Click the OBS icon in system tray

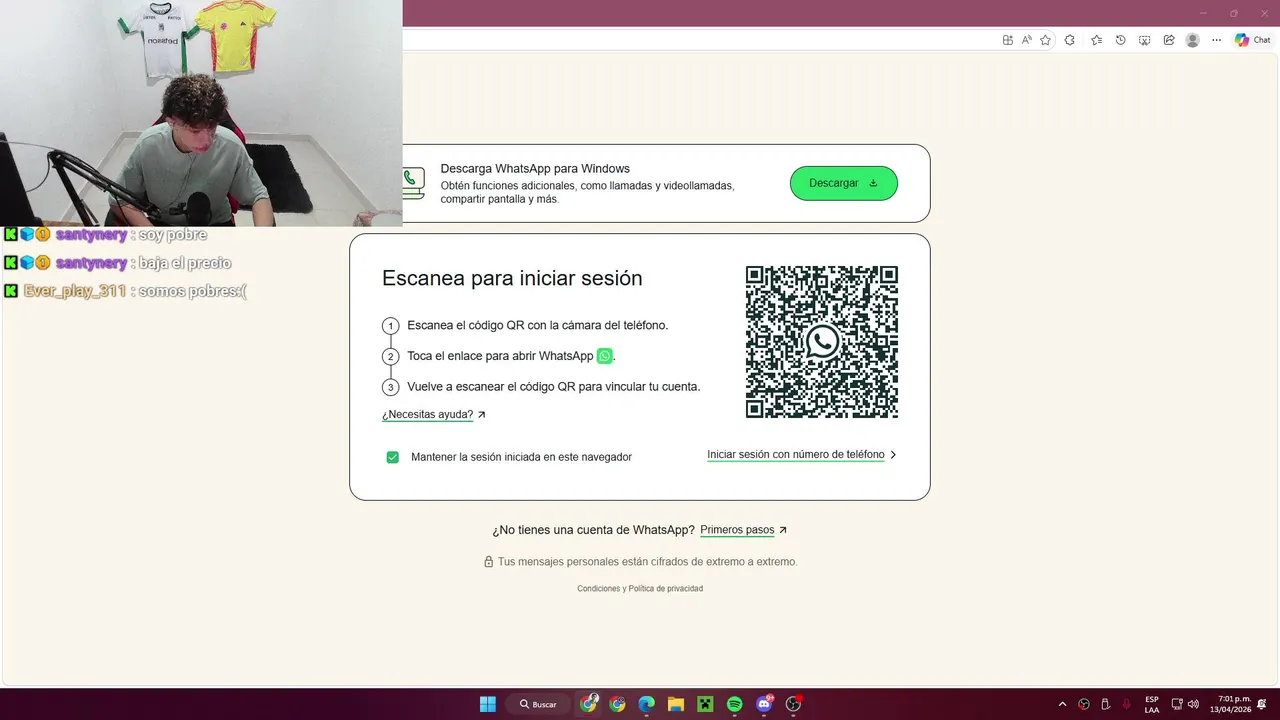click(1084, 704)
